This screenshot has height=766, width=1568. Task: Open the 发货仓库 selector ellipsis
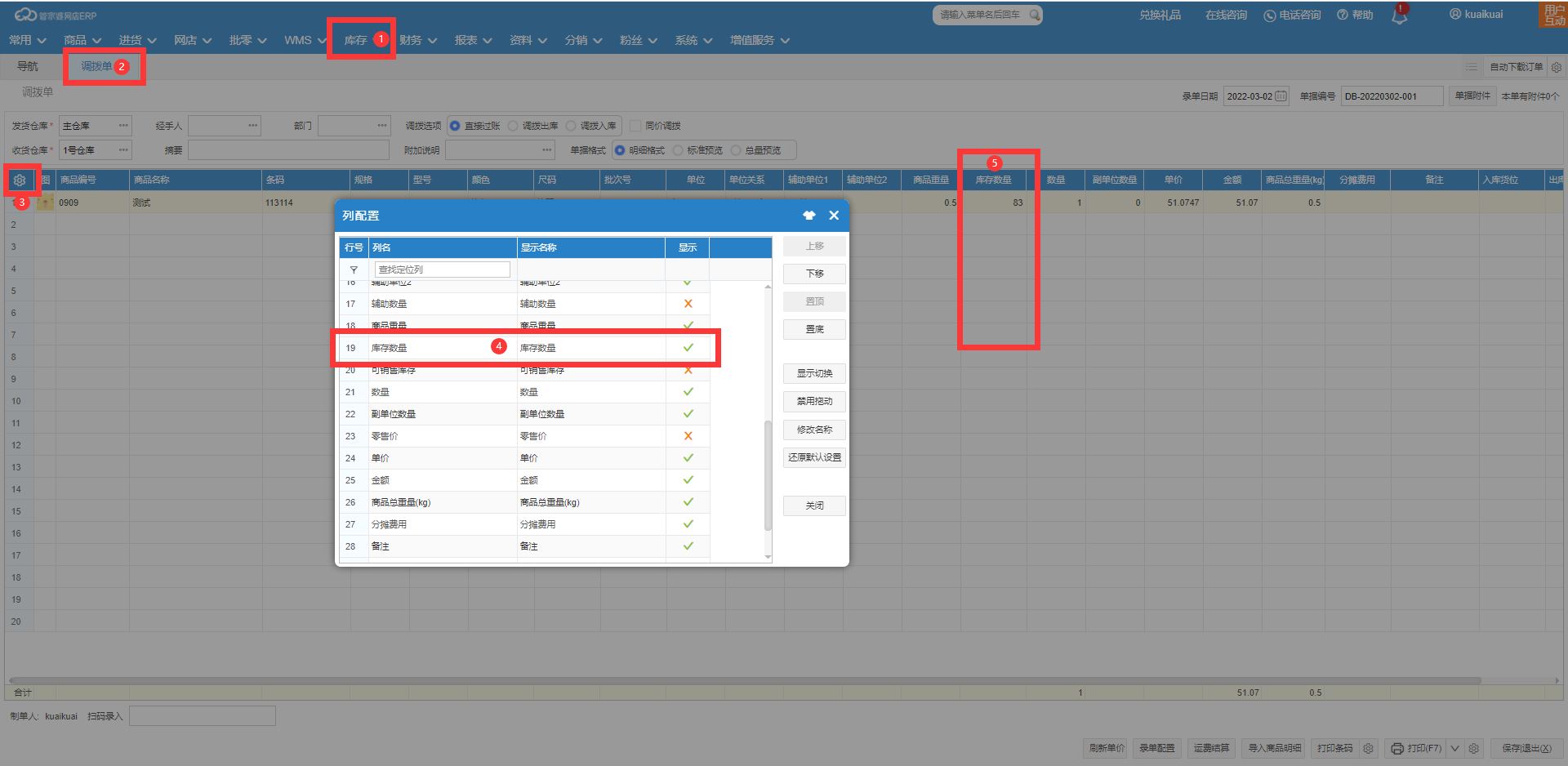pyautogui.click(x=123, y=126)
